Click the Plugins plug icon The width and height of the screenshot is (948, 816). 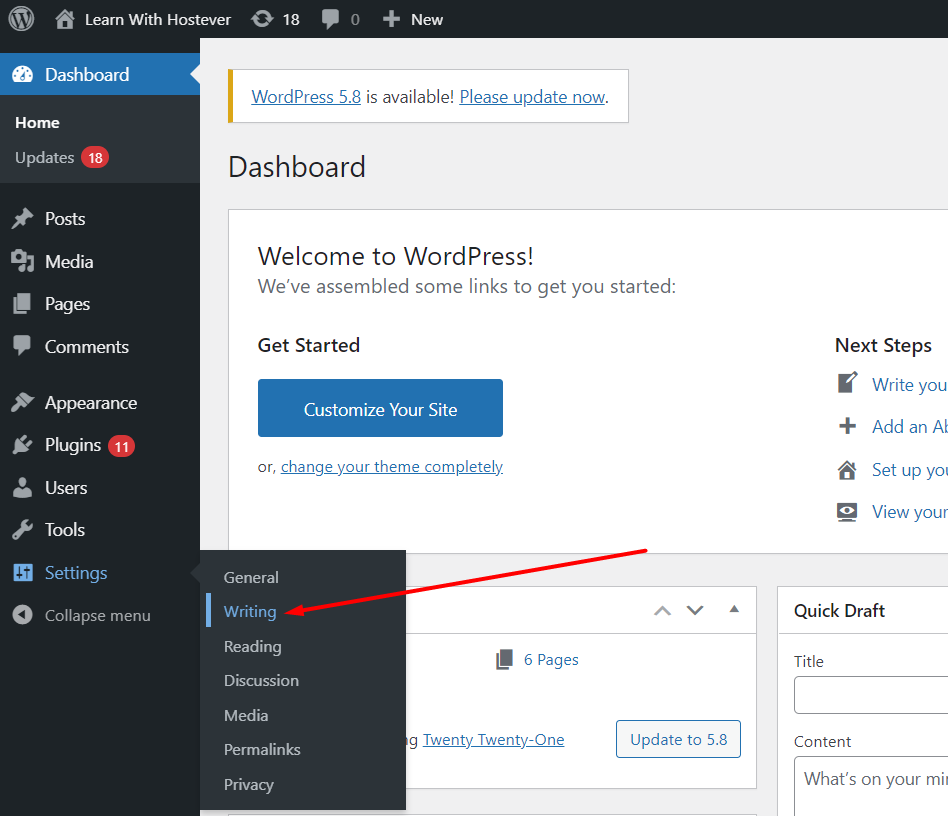click(22, 445)
